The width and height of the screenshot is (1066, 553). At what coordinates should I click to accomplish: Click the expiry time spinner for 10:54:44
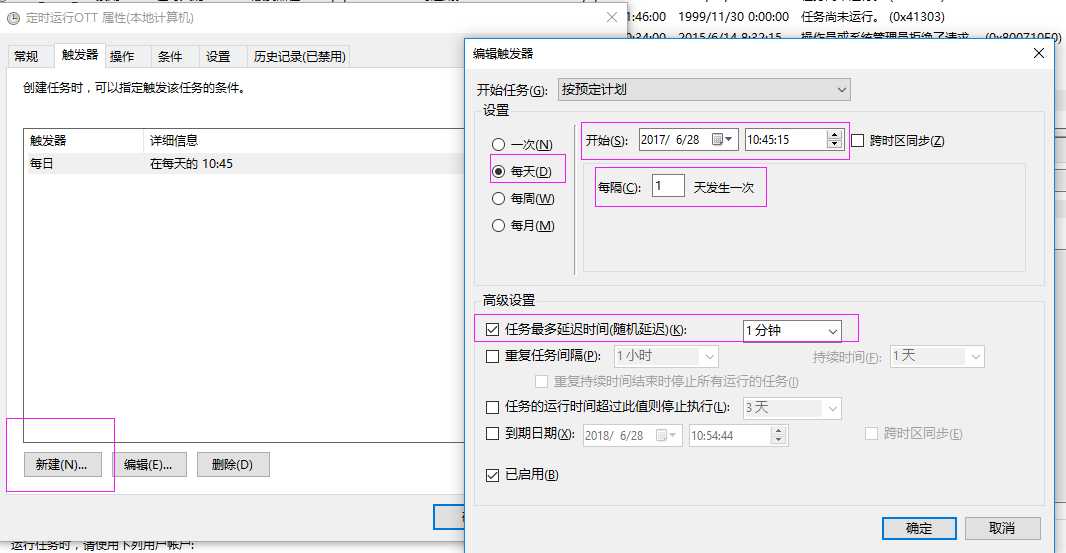click(x=778, y=435)
